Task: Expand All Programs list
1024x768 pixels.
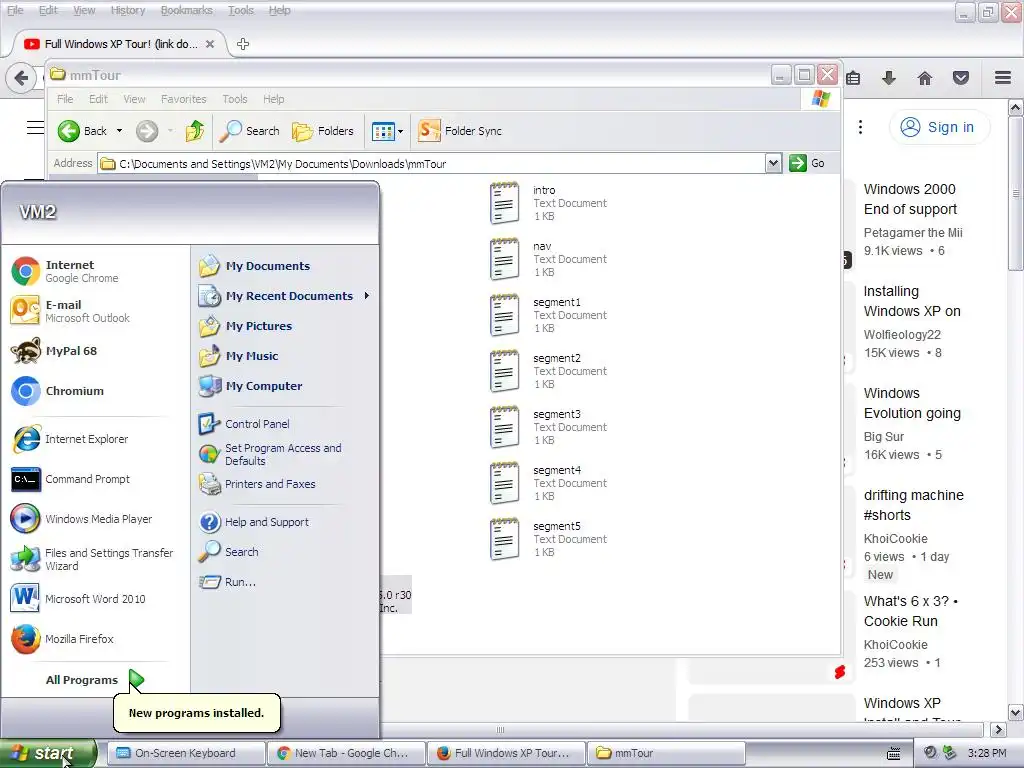Action: coord(95,680)
